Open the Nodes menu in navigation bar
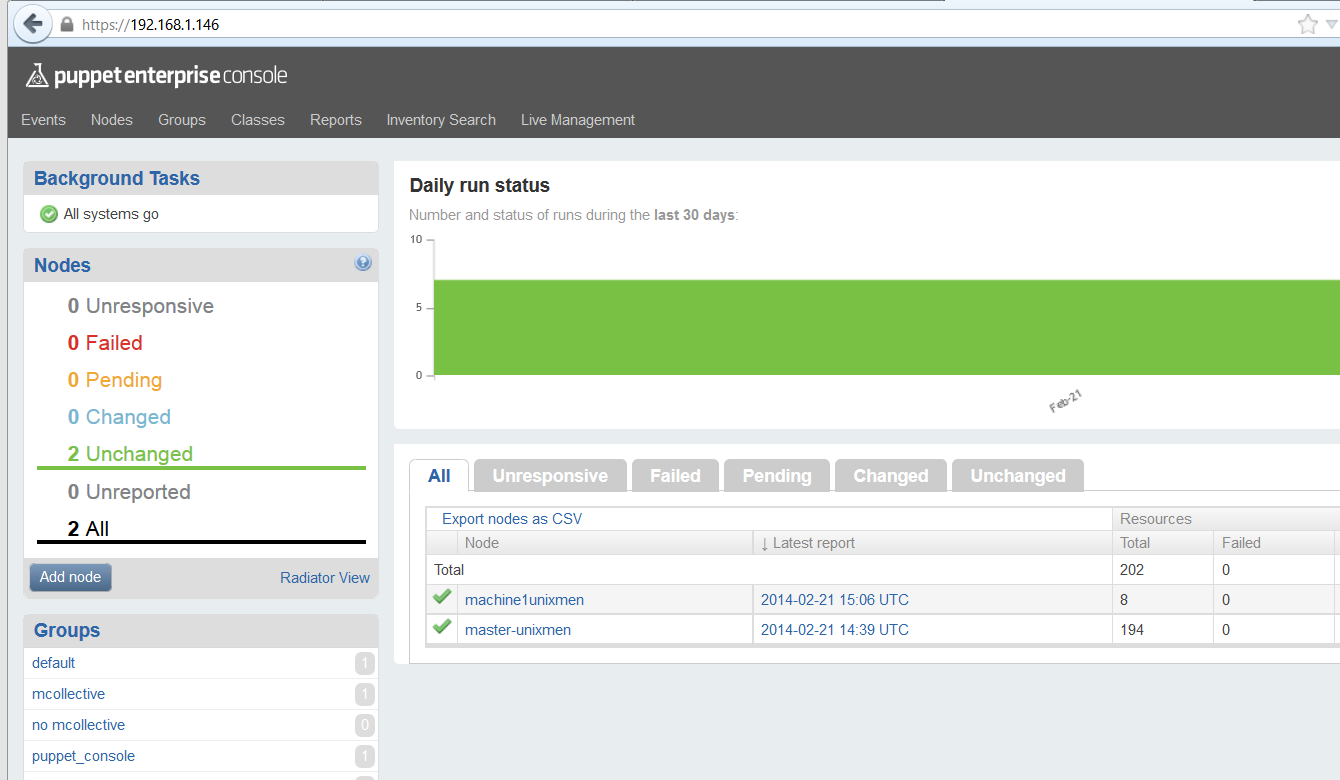Viewport: 1340px width, 780px height. pos(112,120)
